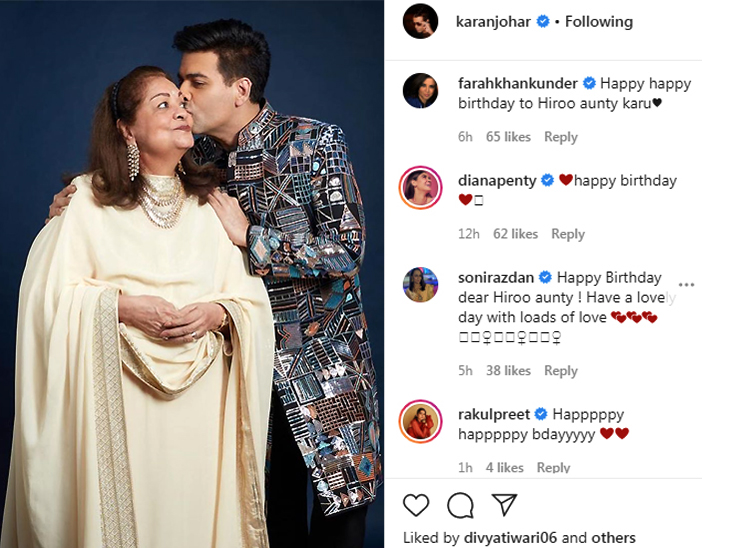The width and height of the screenshot is (730, 548).
Task: Toggle Following status for karanjohar
Action: coord(599,21)
